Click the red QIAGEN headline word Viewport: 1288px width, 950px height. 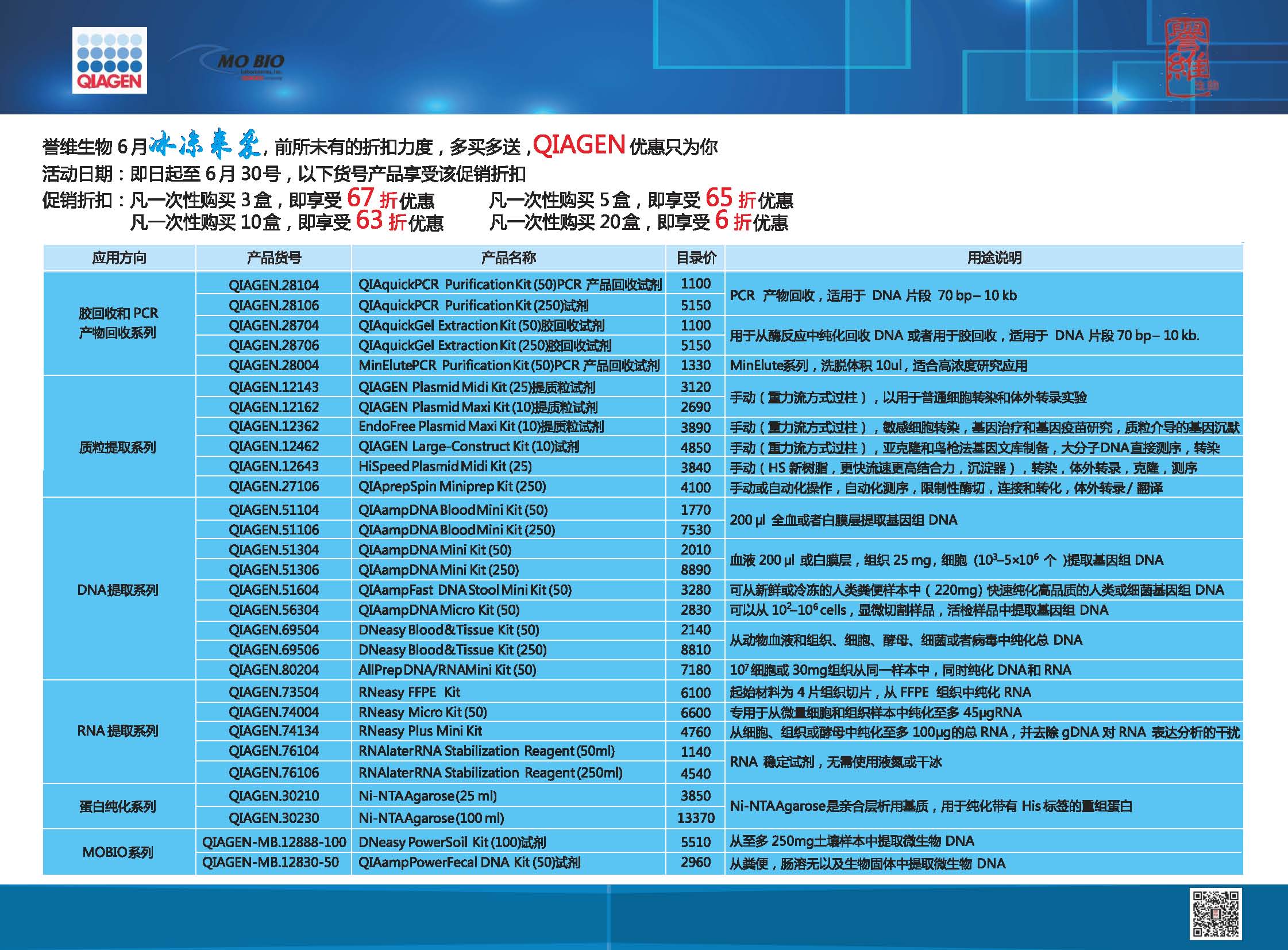click(x=579, y=145)
